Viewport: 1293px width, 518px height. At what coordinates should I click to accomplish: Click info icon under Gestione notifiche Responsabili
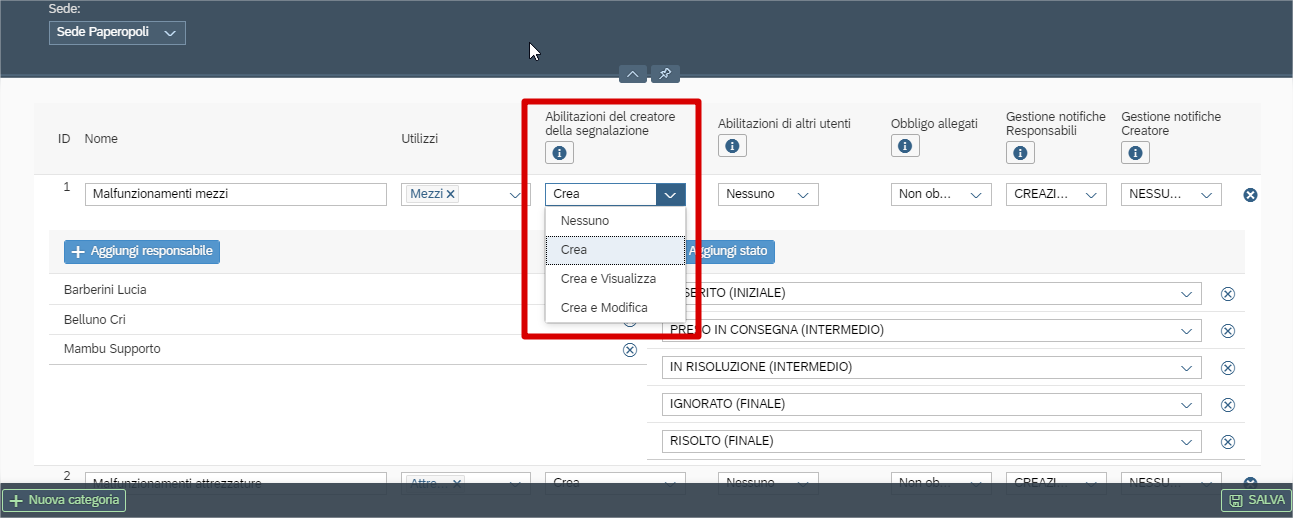pos(1020,153)
